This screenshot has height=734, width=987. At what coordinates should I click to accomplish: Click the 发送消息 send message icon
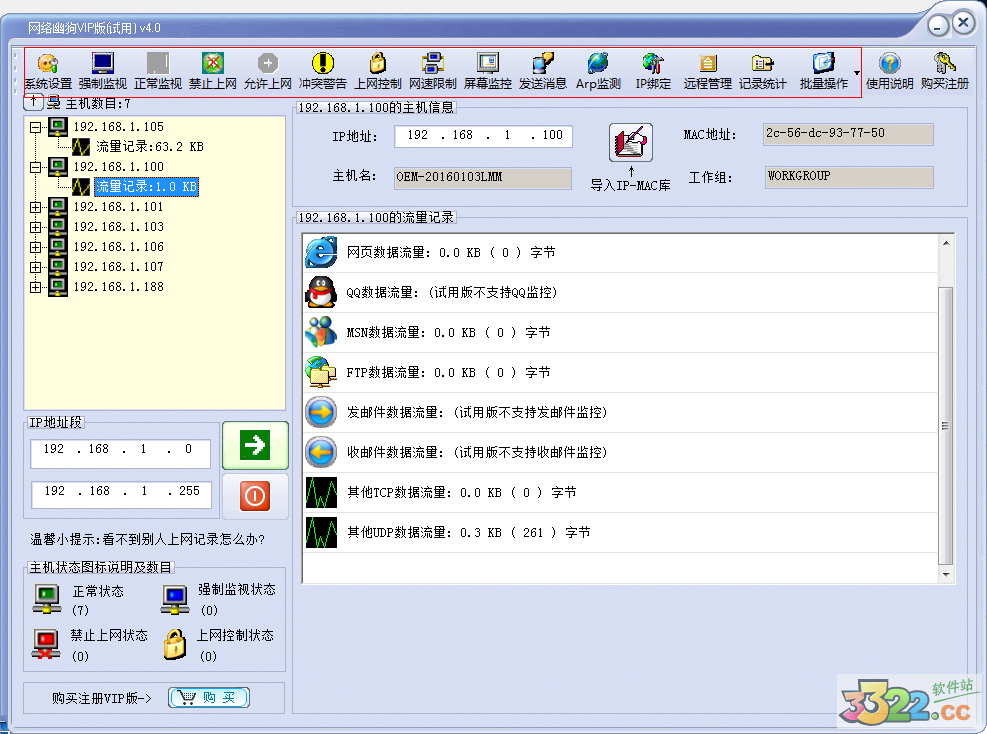point(543,71)
